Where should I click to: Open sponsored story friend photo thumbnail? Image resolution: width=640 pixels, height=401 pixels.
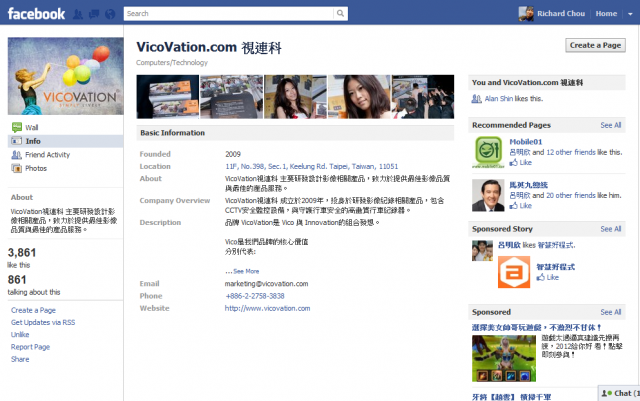[482, 251]
